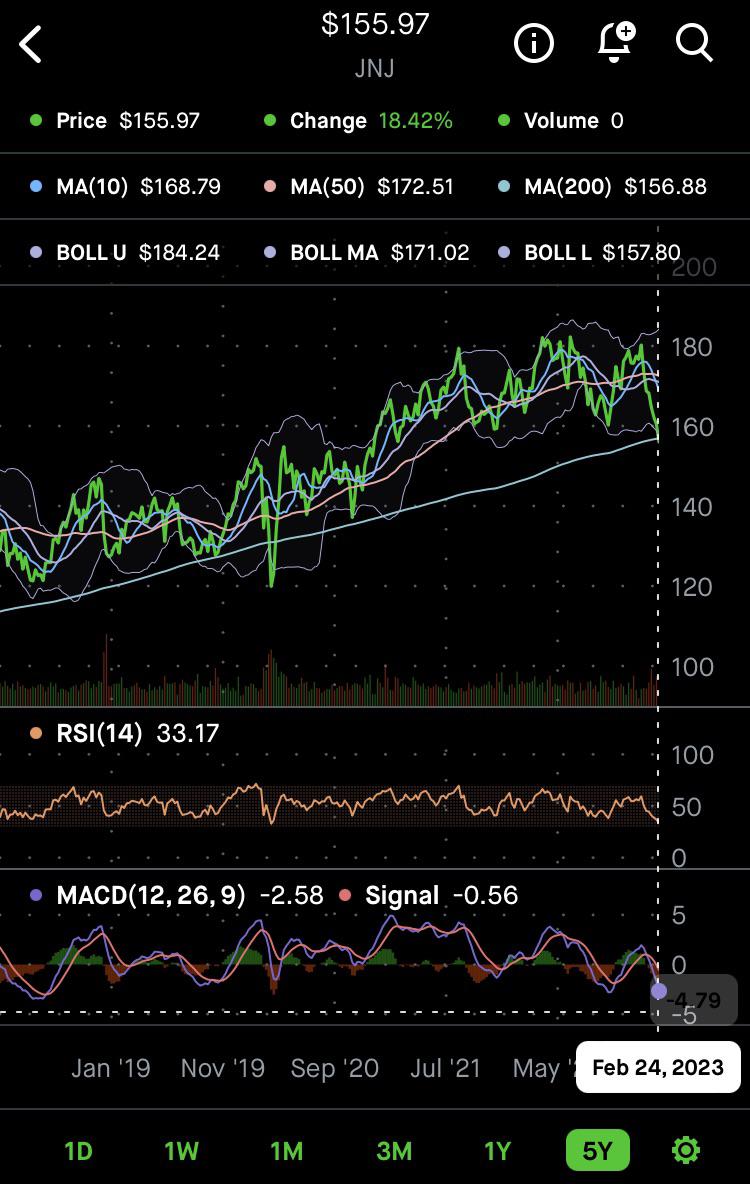Switch to the 1Y timeframe
This screenshot has width=750, height=1184.
coord(498,1151)
